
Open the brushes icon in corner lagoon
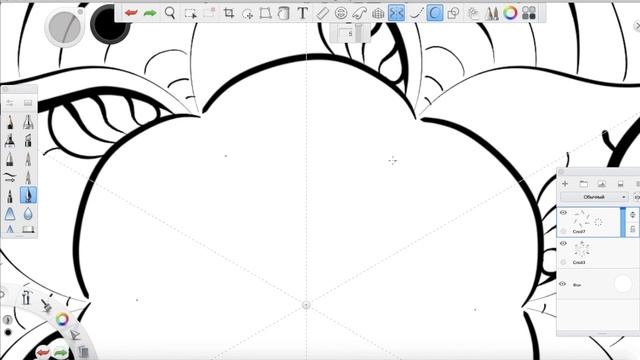(x=46, y=305)
